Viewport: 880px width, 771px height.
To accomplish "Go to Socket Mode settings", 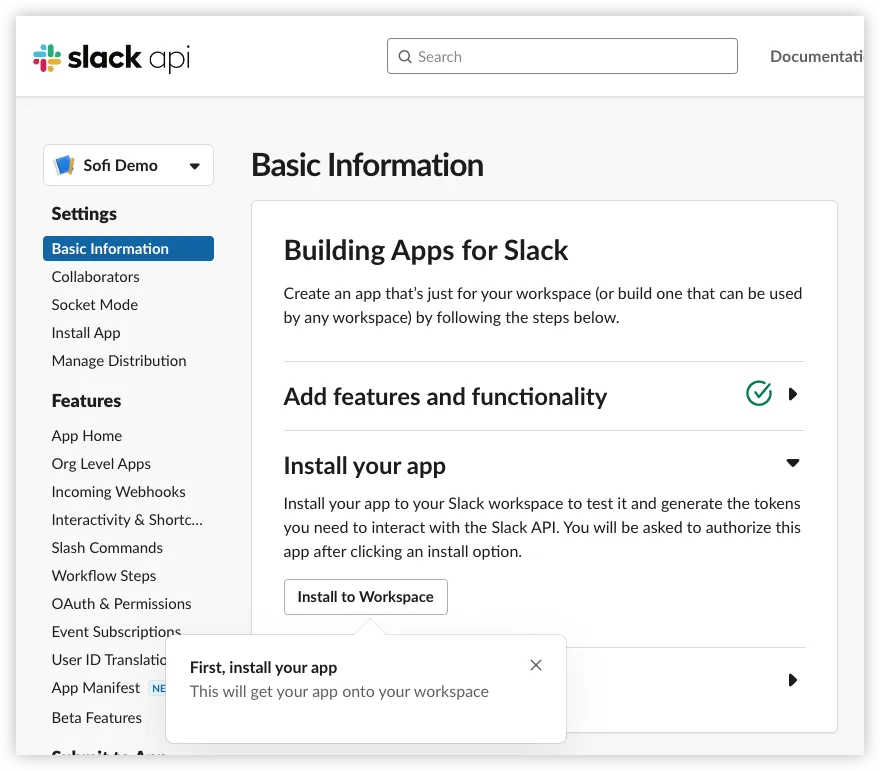I will [x=95, y=305].
